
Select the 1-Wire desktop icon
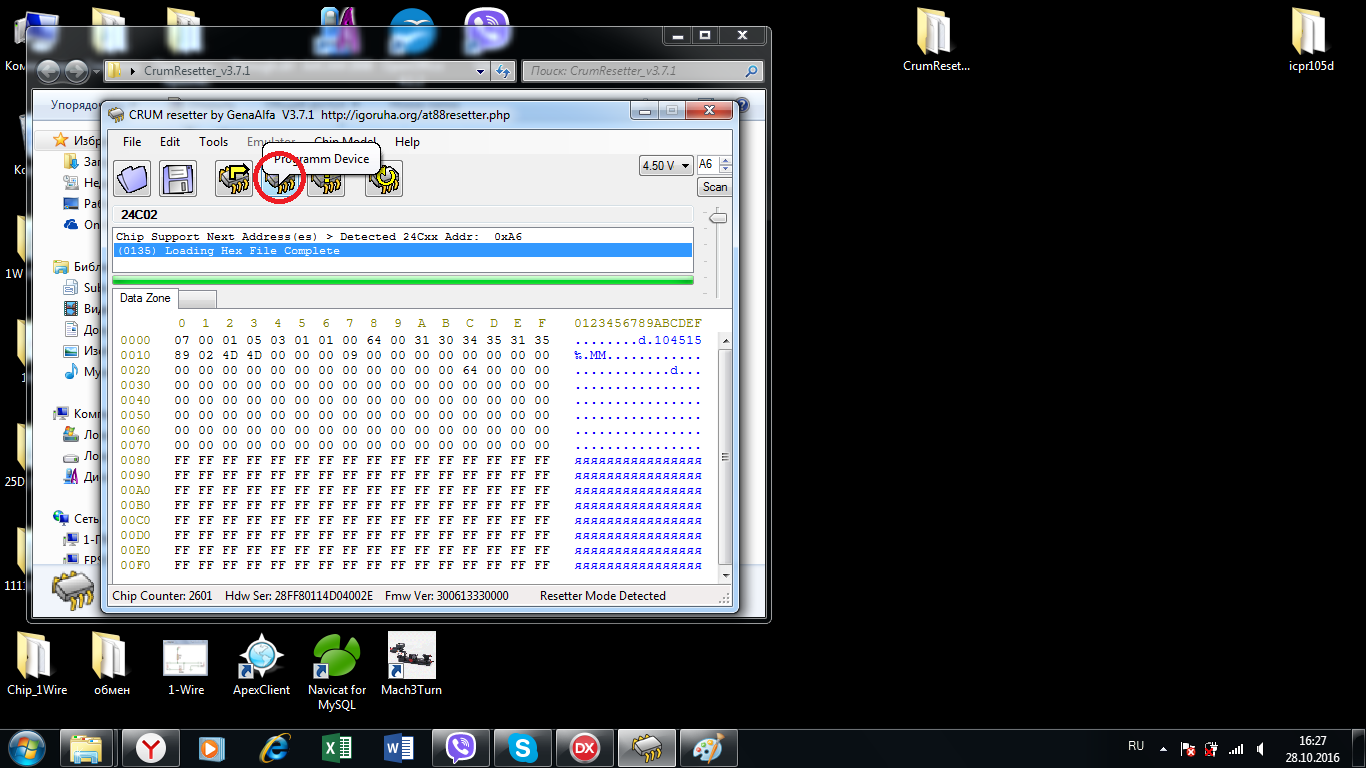click(x=186, y=664)
